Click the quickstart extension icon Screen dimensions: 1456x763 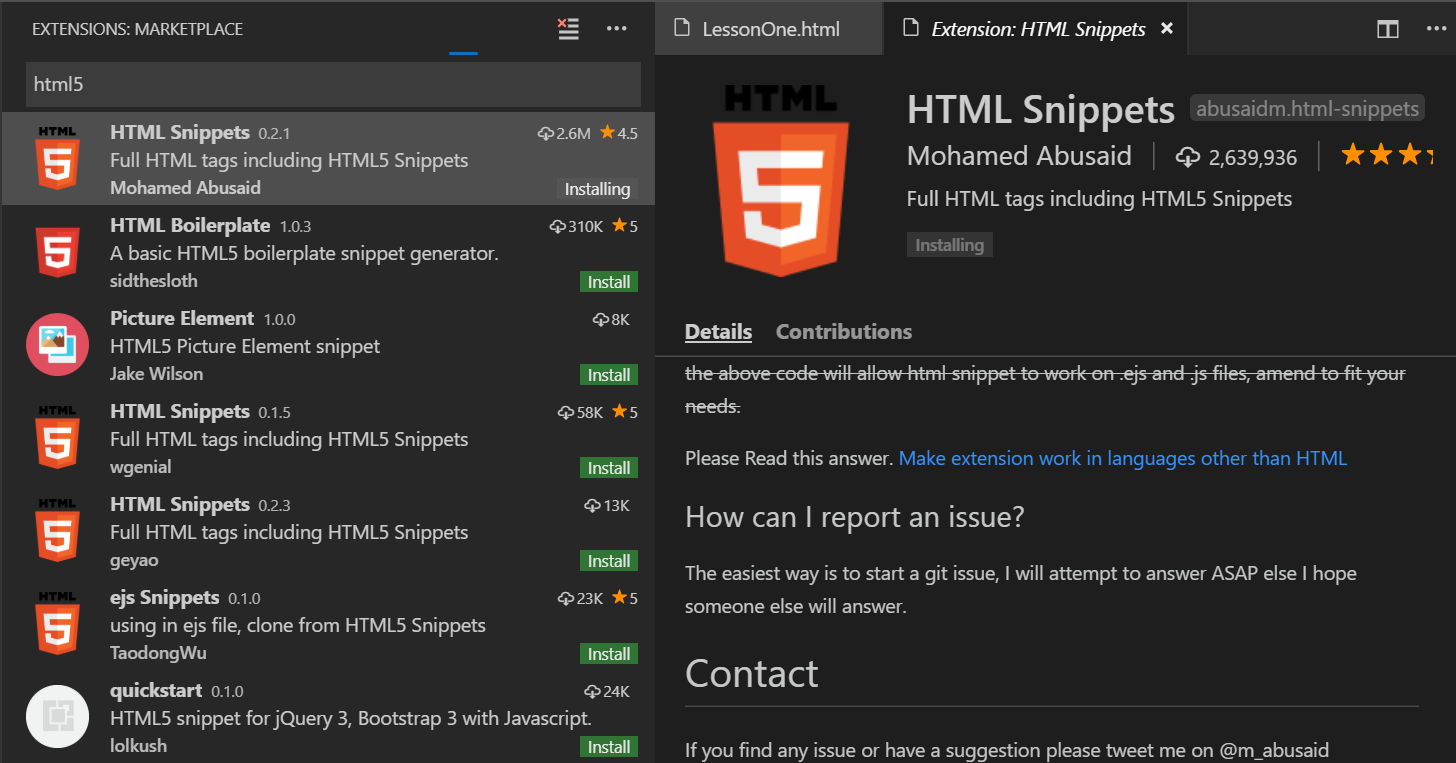(x=57, y=716)
